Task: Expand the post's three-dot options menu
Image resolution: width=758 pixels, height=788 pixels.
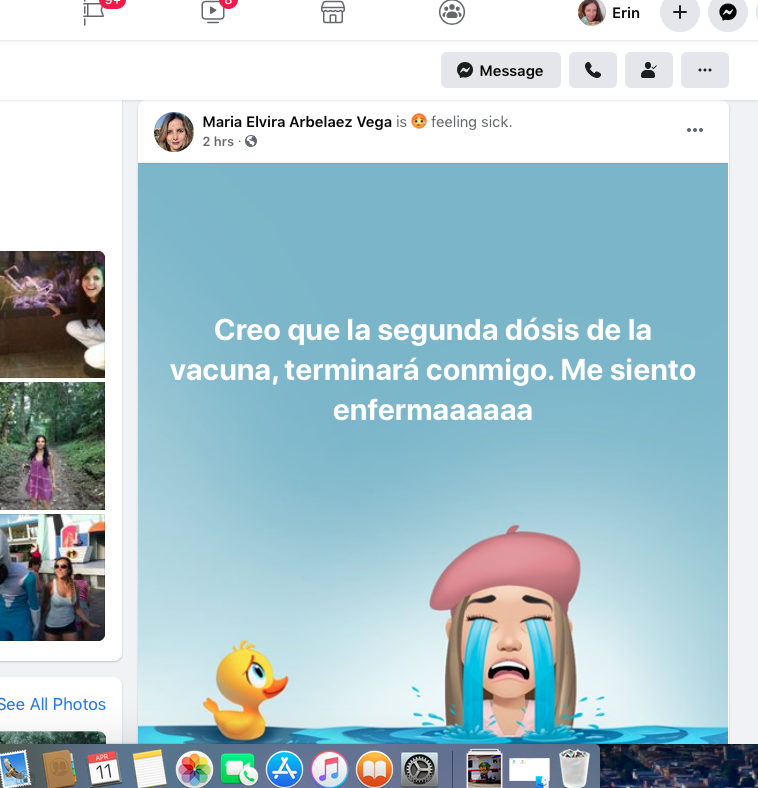Action: click(695, 130)
